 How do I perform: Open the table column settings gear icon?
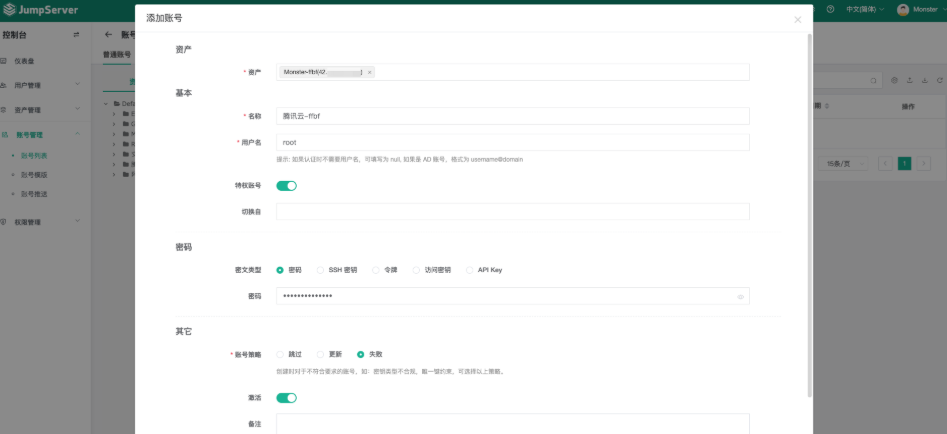coord(894,80)
